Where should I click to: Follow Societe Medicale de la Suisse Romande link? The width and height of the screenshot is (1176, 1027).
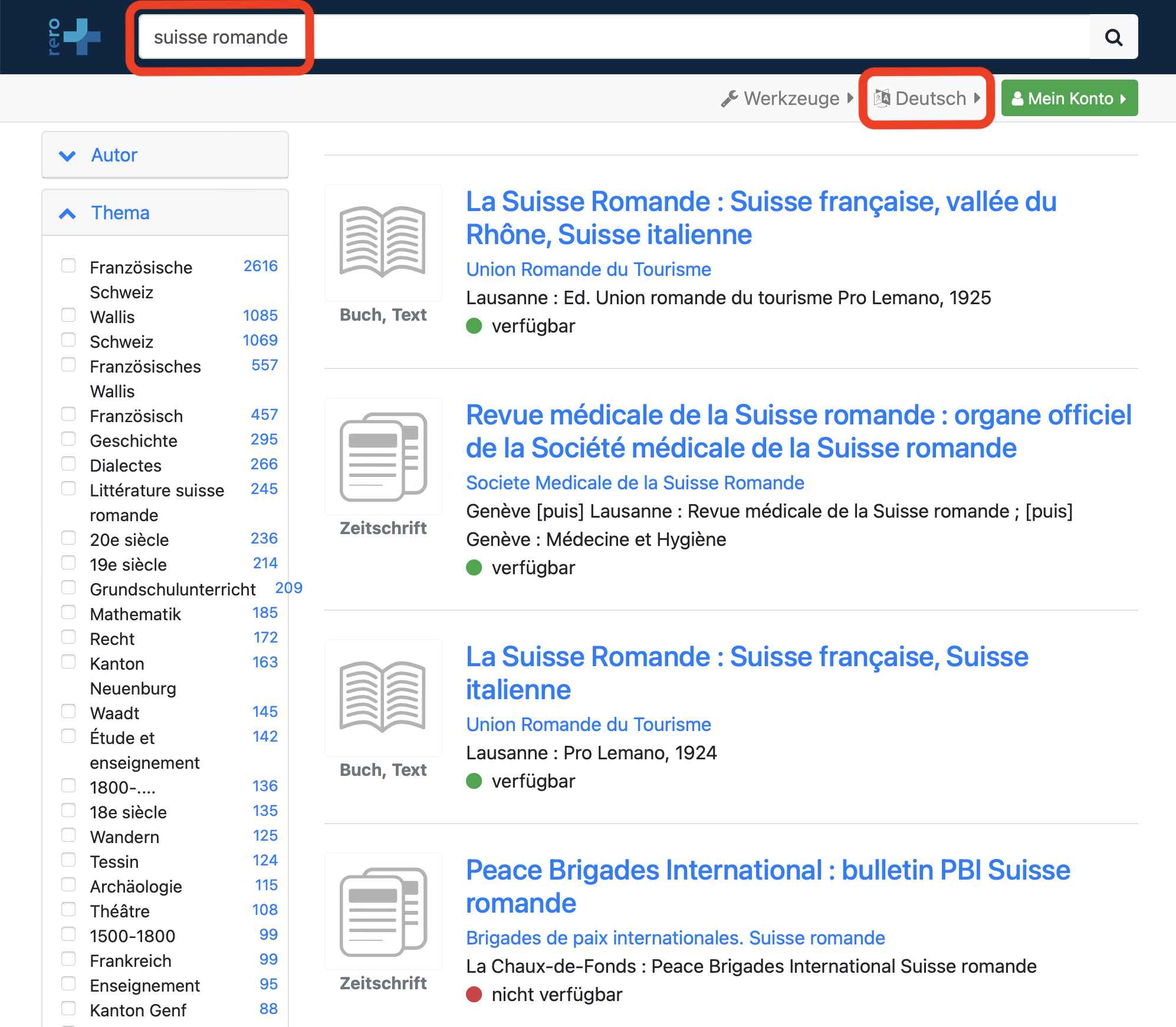[x=635, y=483]
